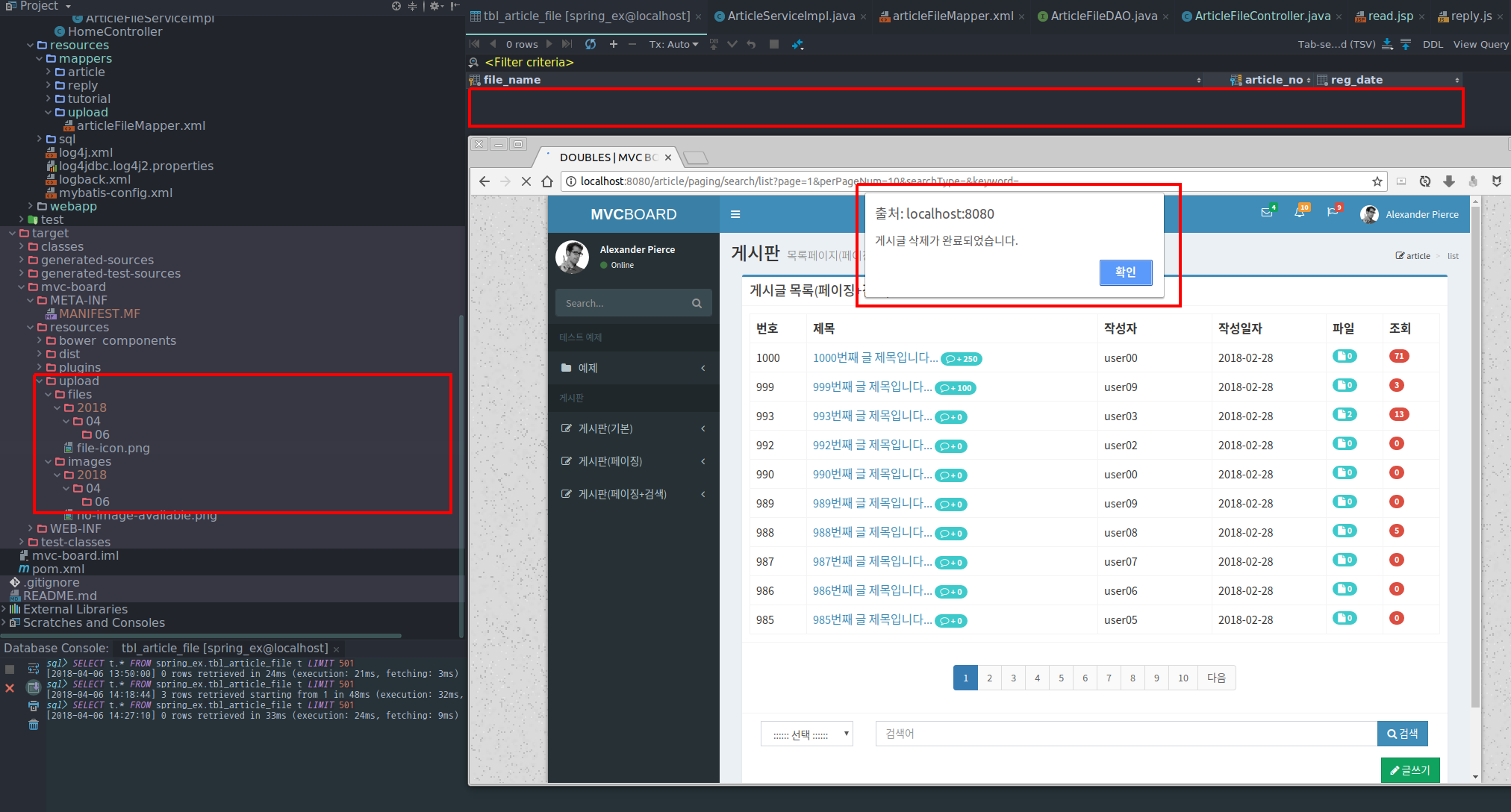The width and height of the screenshot is (1511, 812).
Task: Click the search magnifier in sidebar
Action: tap(697, 303)
